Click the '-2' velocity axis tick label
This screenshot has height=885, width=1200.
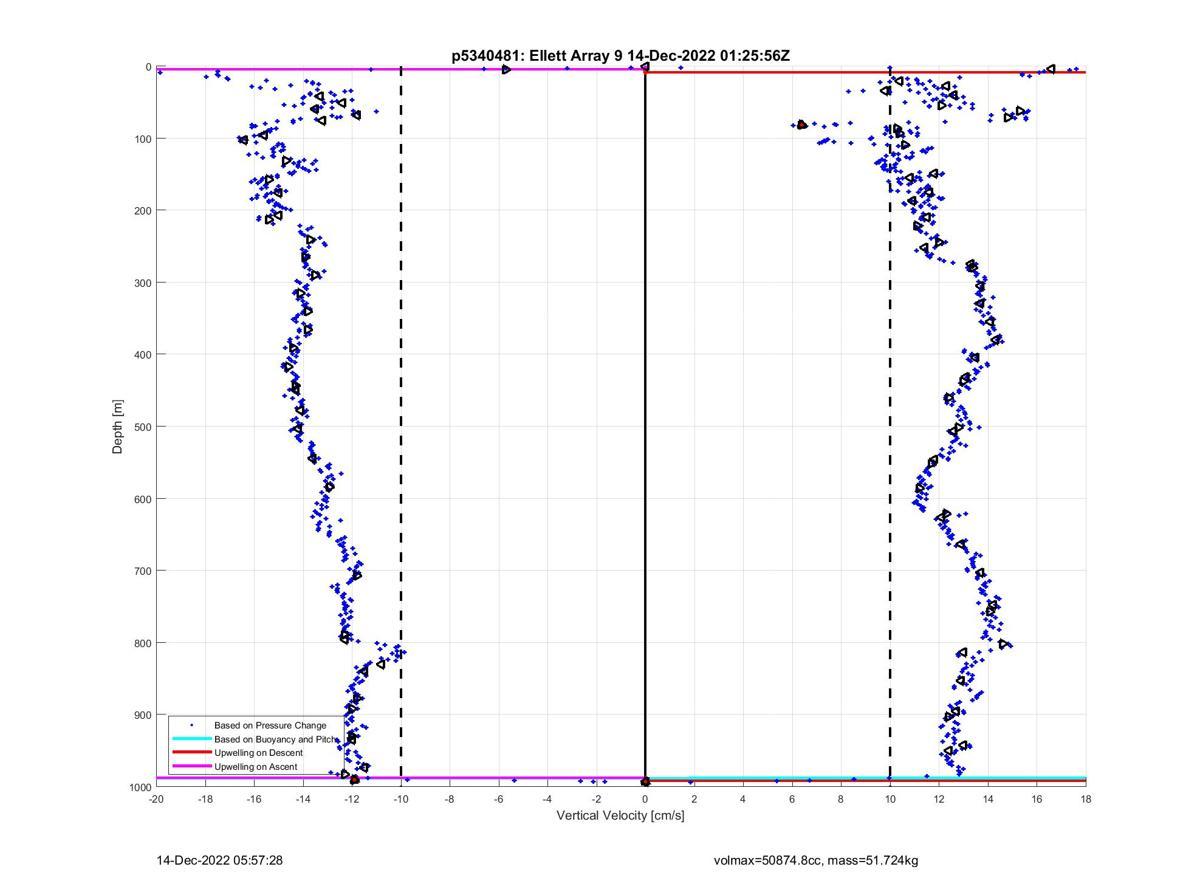pos(596,799)
